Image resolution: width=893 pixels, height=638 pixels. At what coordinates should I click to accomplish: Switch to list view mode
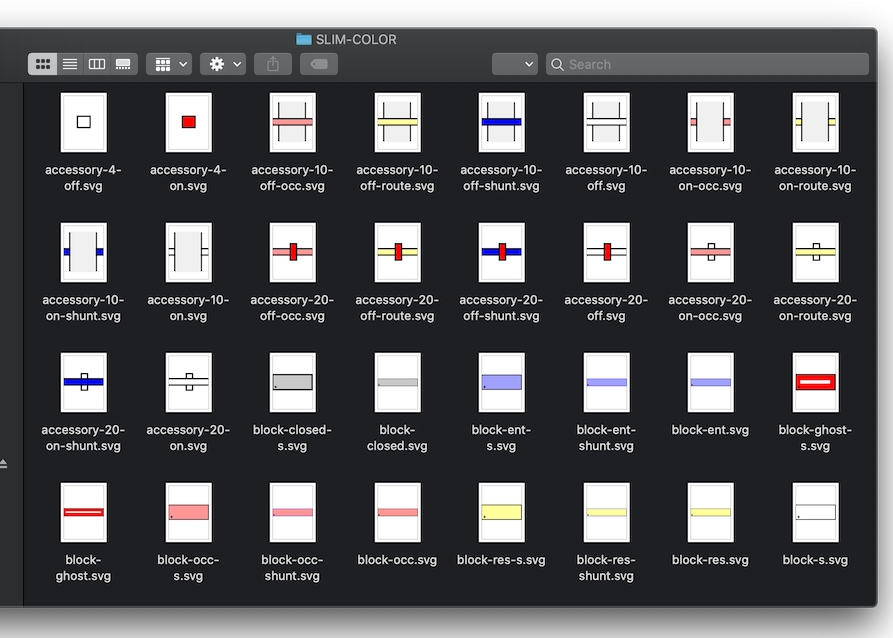coord(70,64)
